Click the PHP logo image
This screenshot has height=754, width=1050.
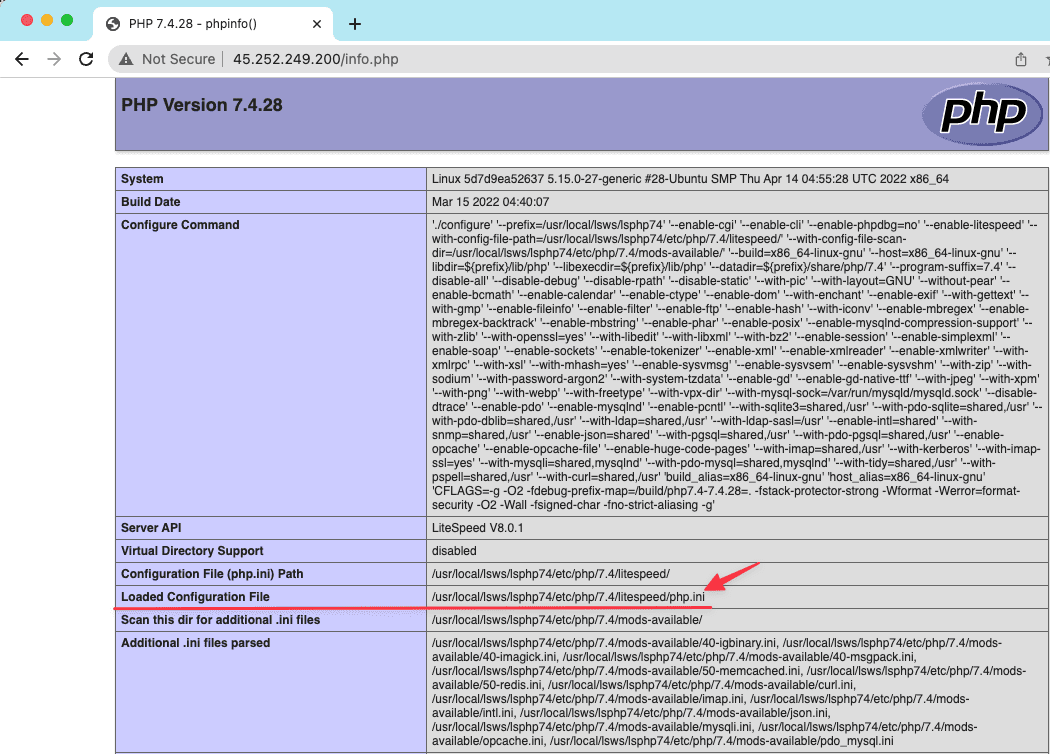(x=973, y=115)
